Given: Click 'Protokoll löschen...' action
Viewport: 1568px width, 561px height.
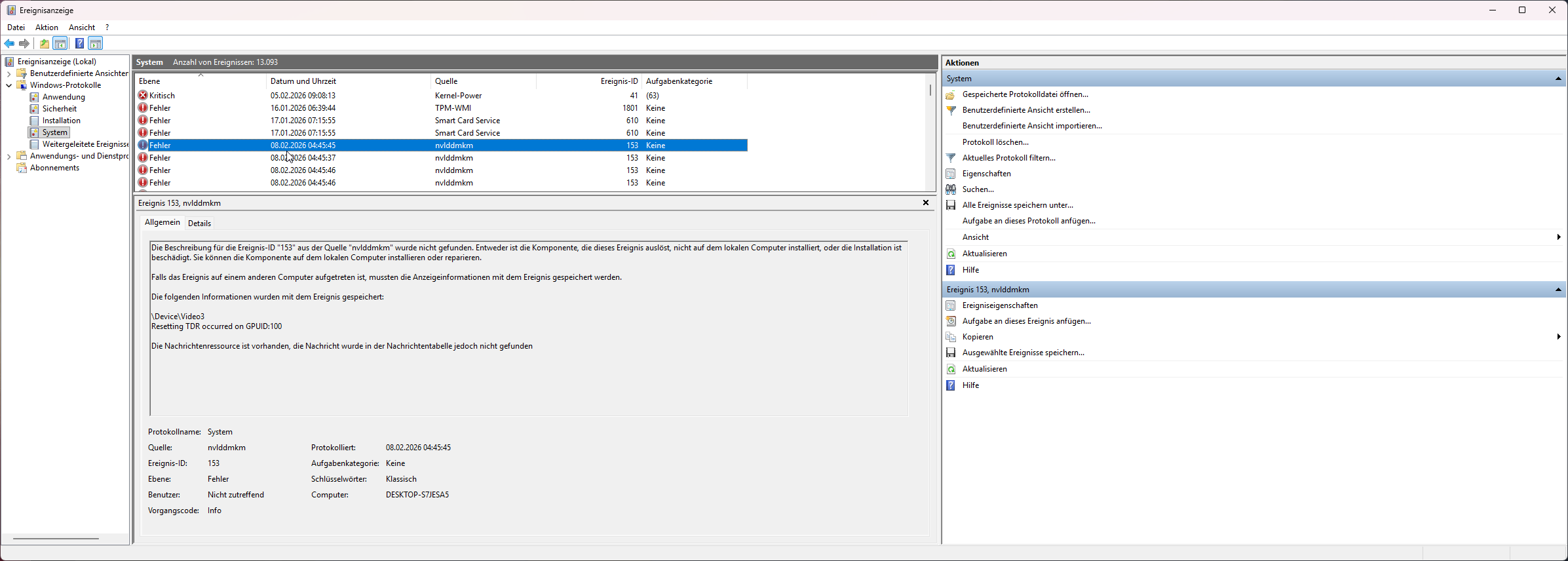Looking at the screenshot, I should [995, 142].
